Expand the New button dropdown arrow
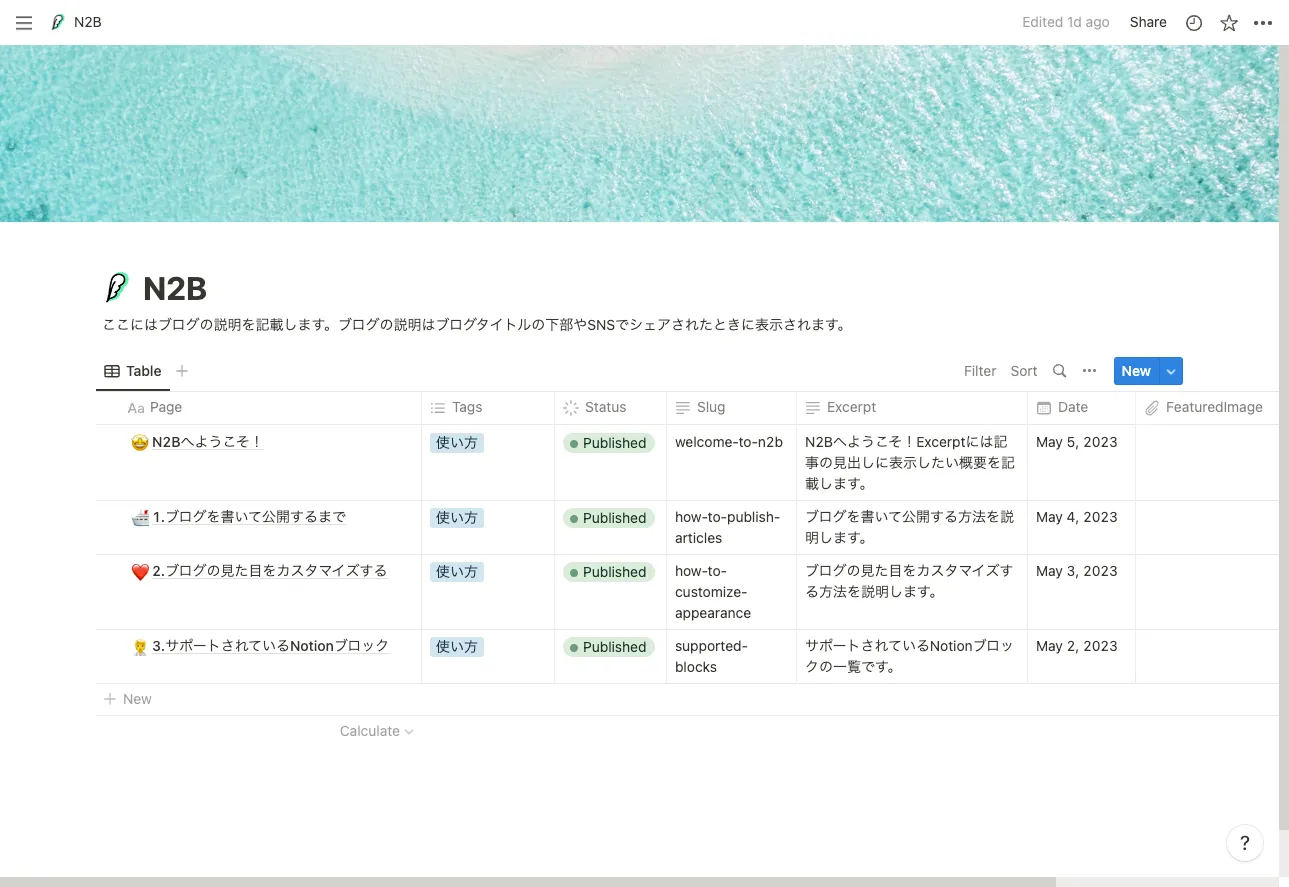This screenshot has width=1289, height=887. tap(1171, 371)
